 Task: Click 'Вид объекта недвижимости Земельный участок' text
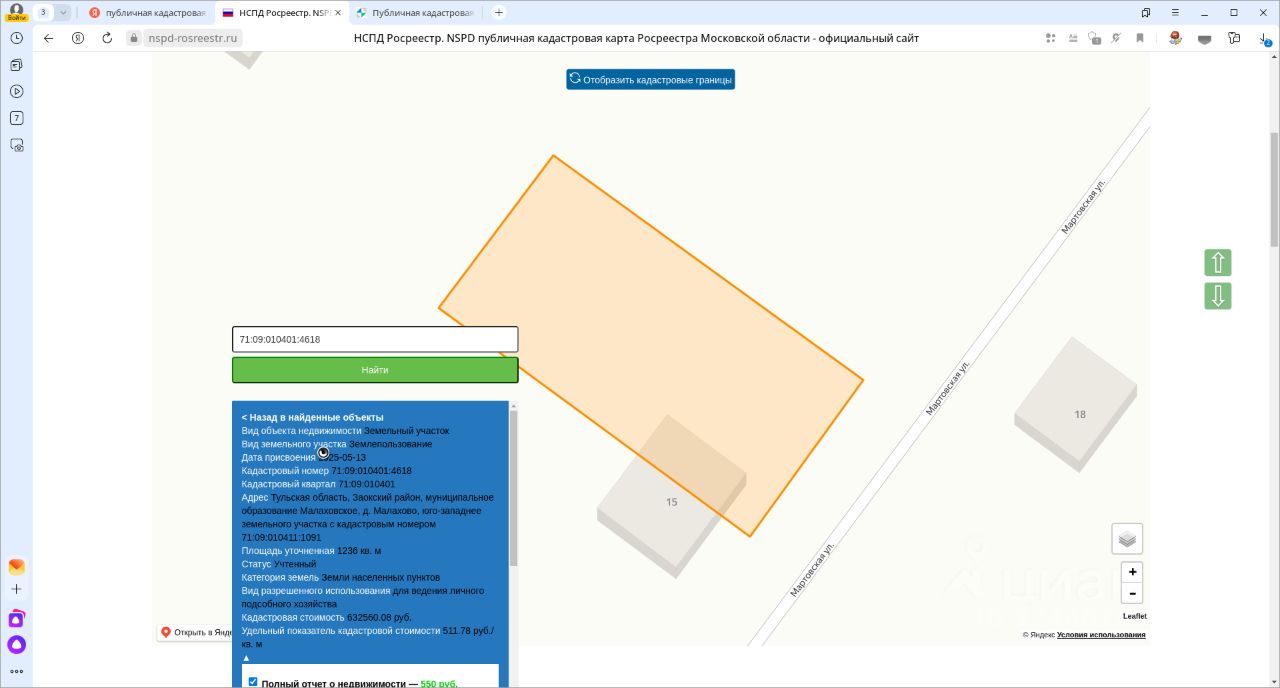tap(345, 430)
